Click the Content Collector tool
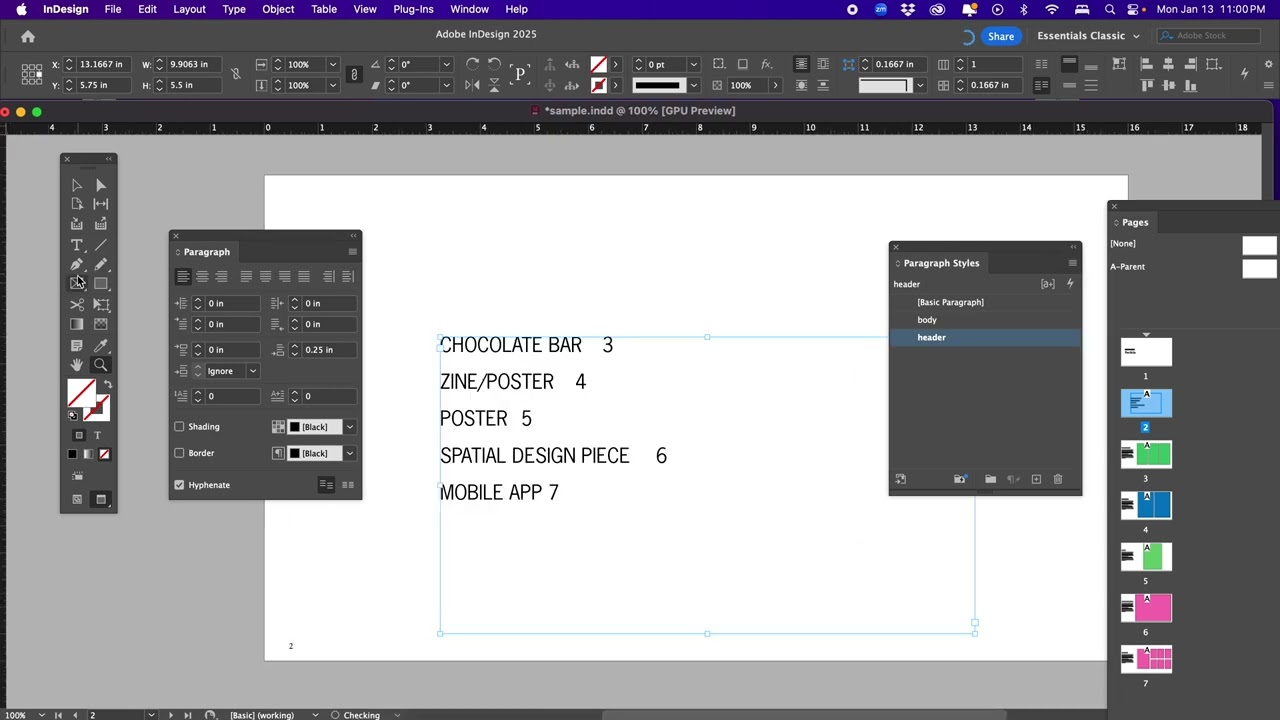1280x720 pixels. pos(77,225)
